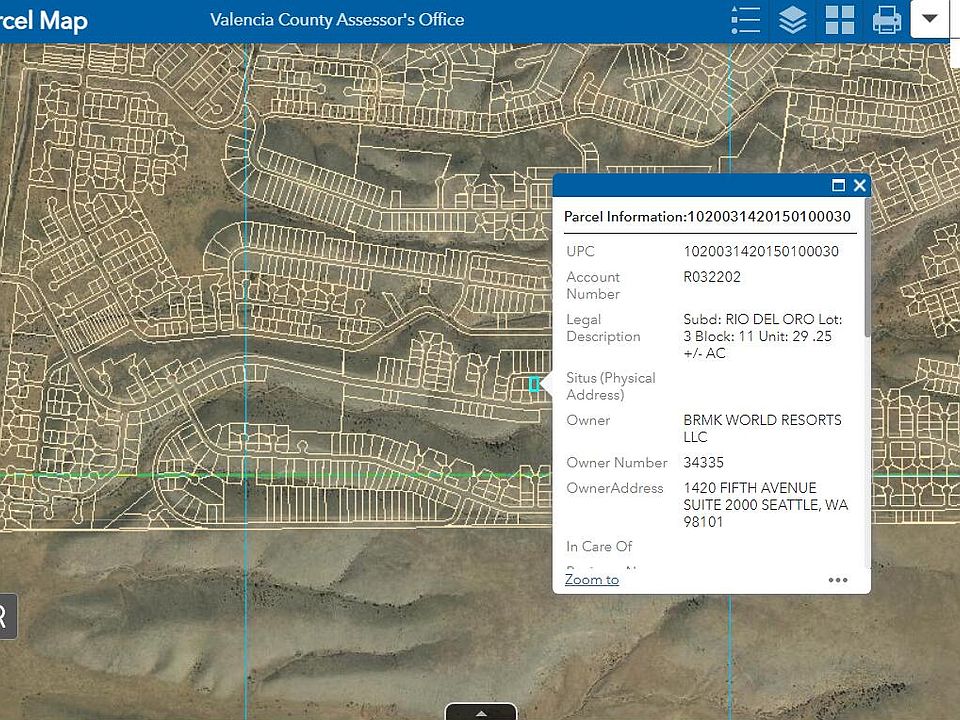Click the Valencia County Assessor's Office subtitle
960x720 pixels.
click(x=337, y=20)
